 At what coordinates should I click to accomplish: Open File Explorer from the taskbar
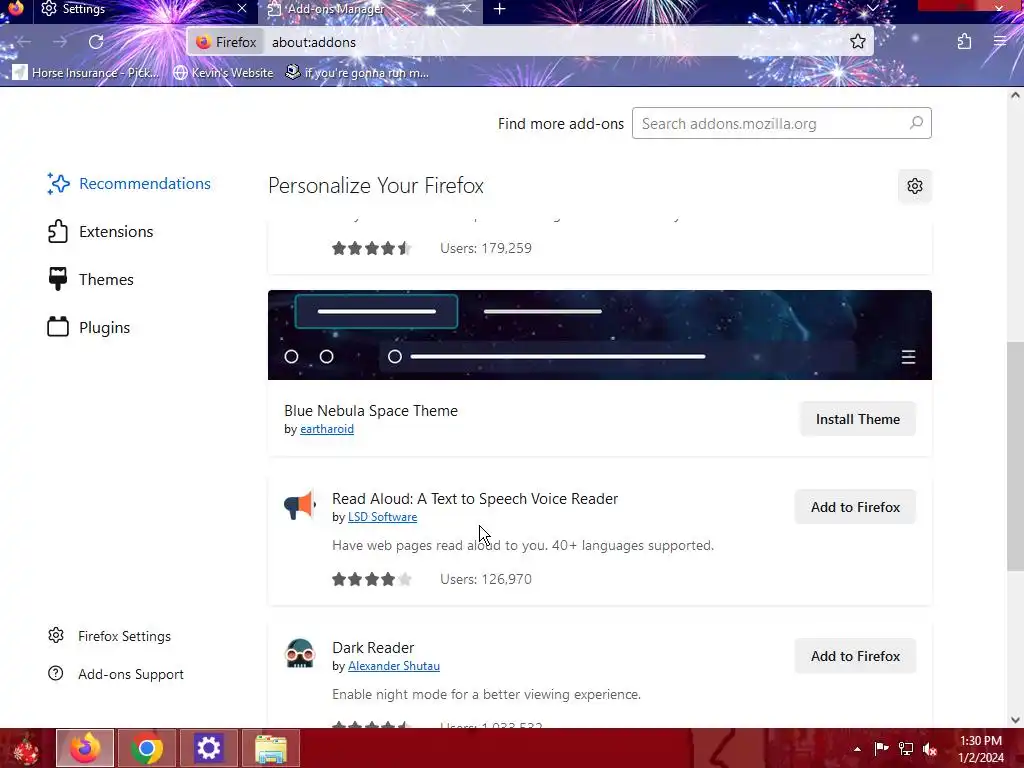270,748
